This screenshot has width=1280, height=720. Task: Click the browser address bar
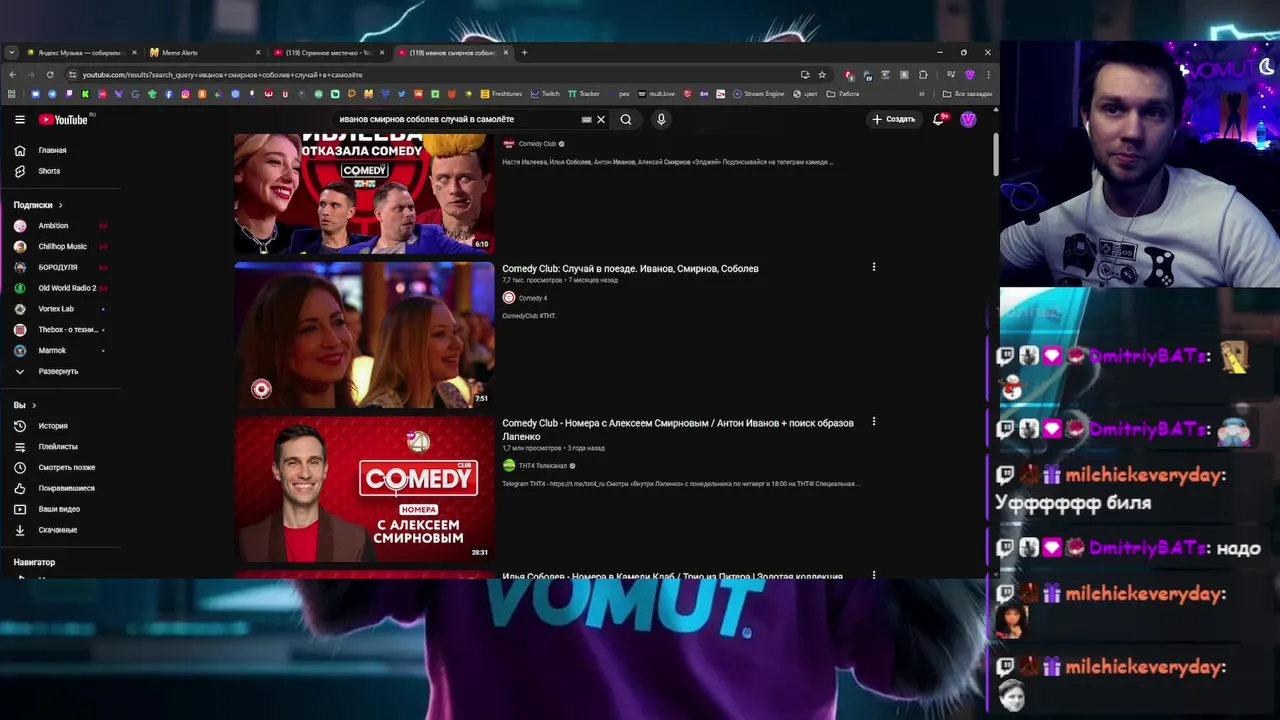(x=435, y=75)
